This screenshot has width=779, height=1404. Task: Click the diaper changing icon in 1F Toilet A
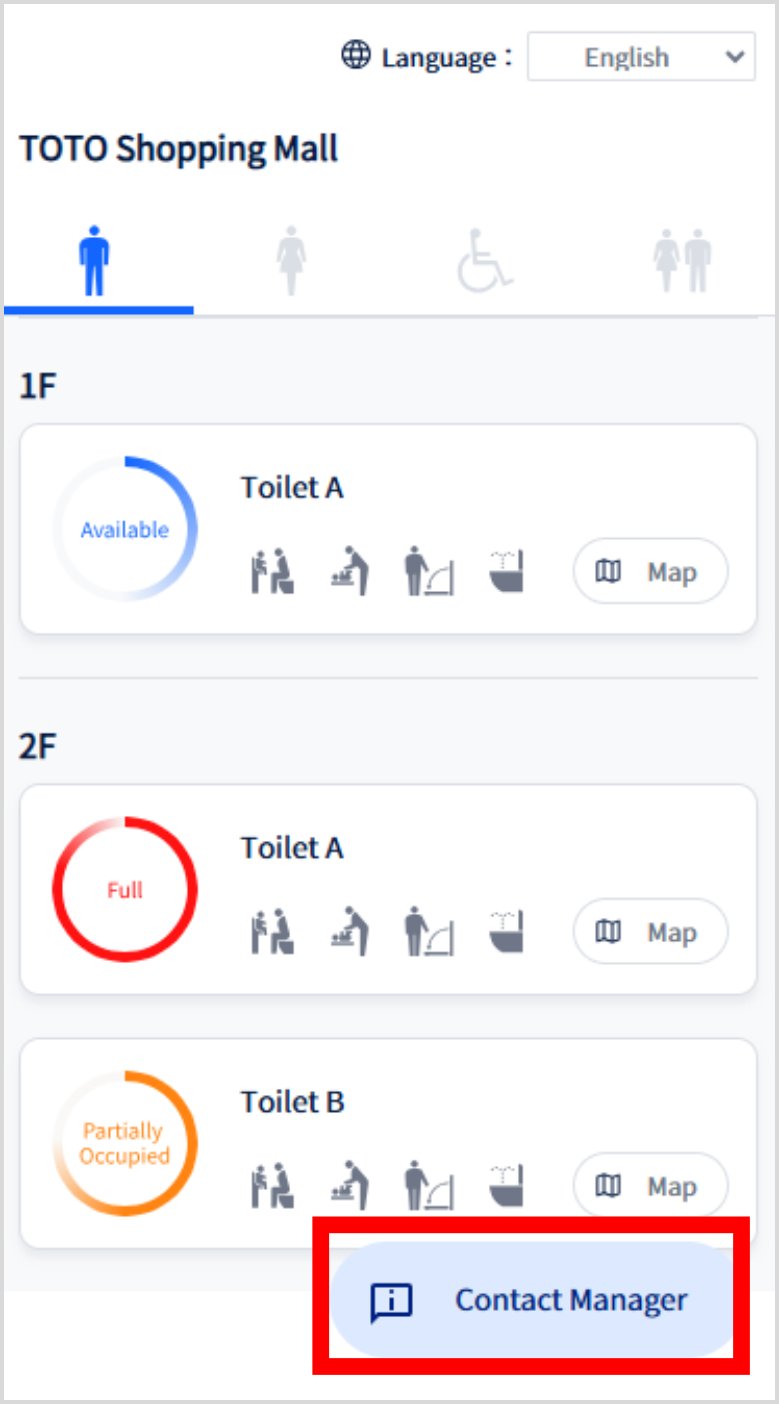[350, 572]
